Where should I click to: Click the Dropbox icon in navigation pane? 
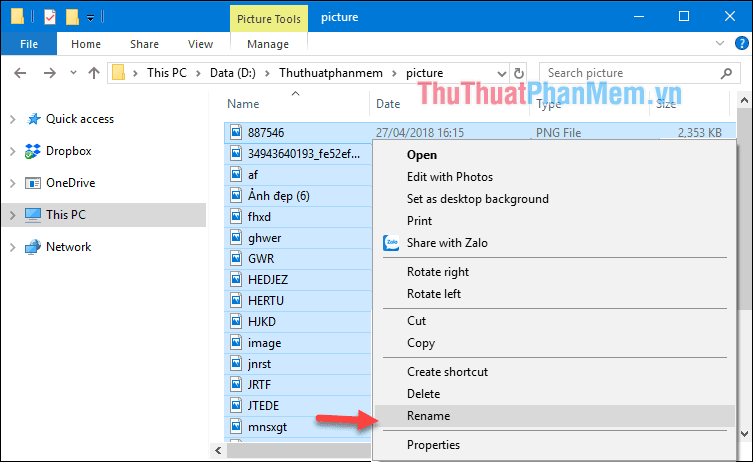tap(32, 151)
